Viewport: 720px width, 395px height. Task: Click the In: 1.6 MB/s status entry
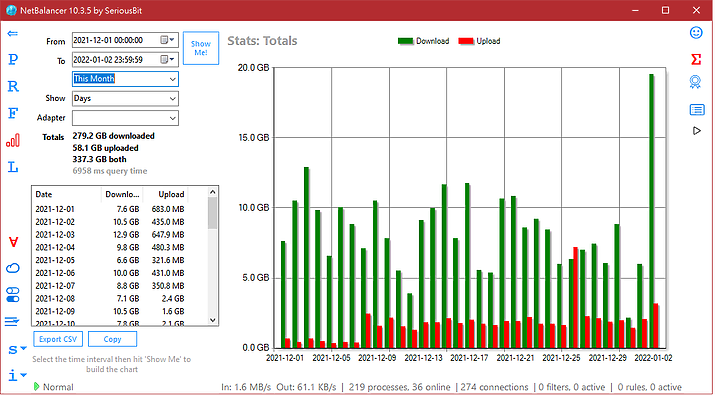click(246, 387)
